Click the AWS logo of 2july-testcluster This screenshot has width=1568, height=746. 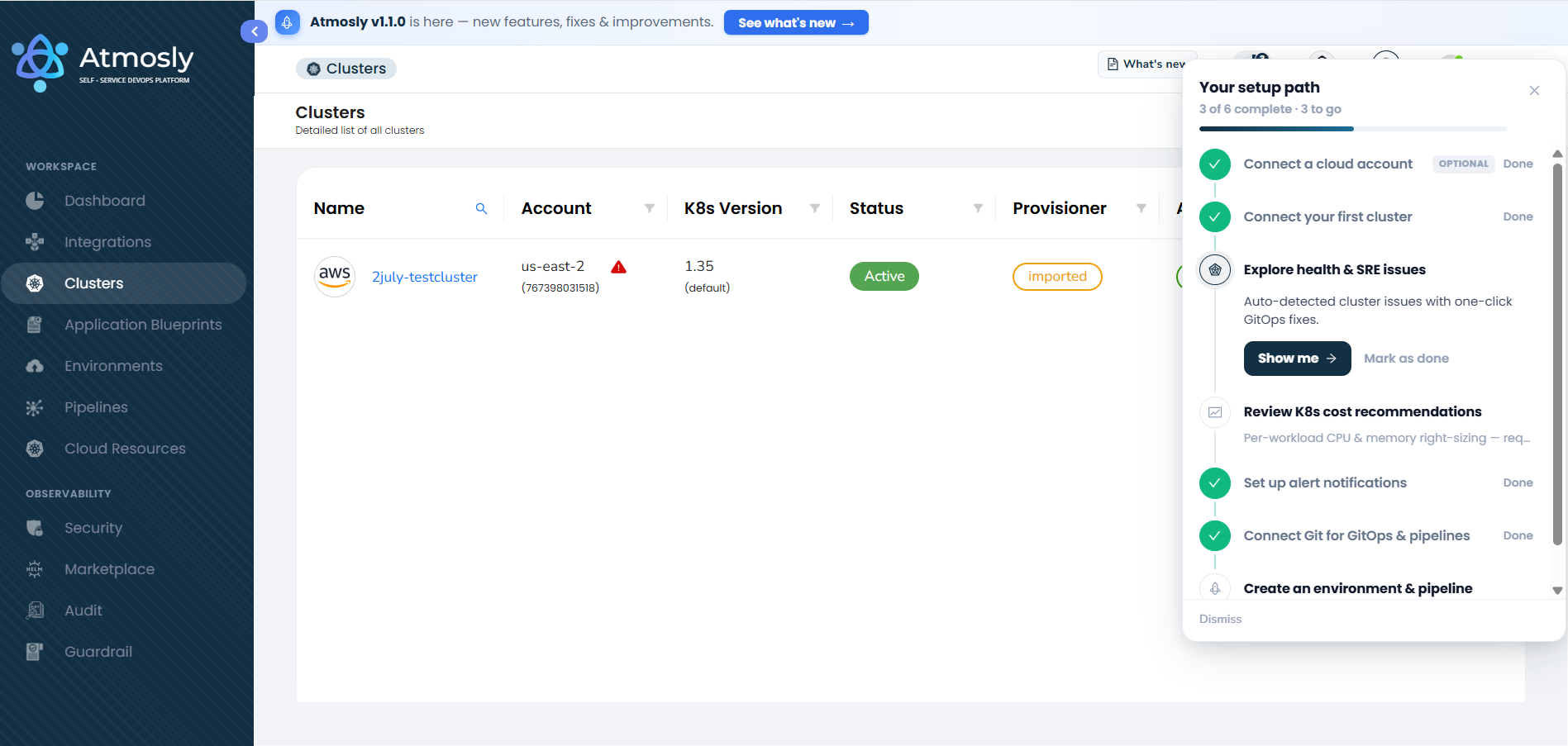[335, 276]
